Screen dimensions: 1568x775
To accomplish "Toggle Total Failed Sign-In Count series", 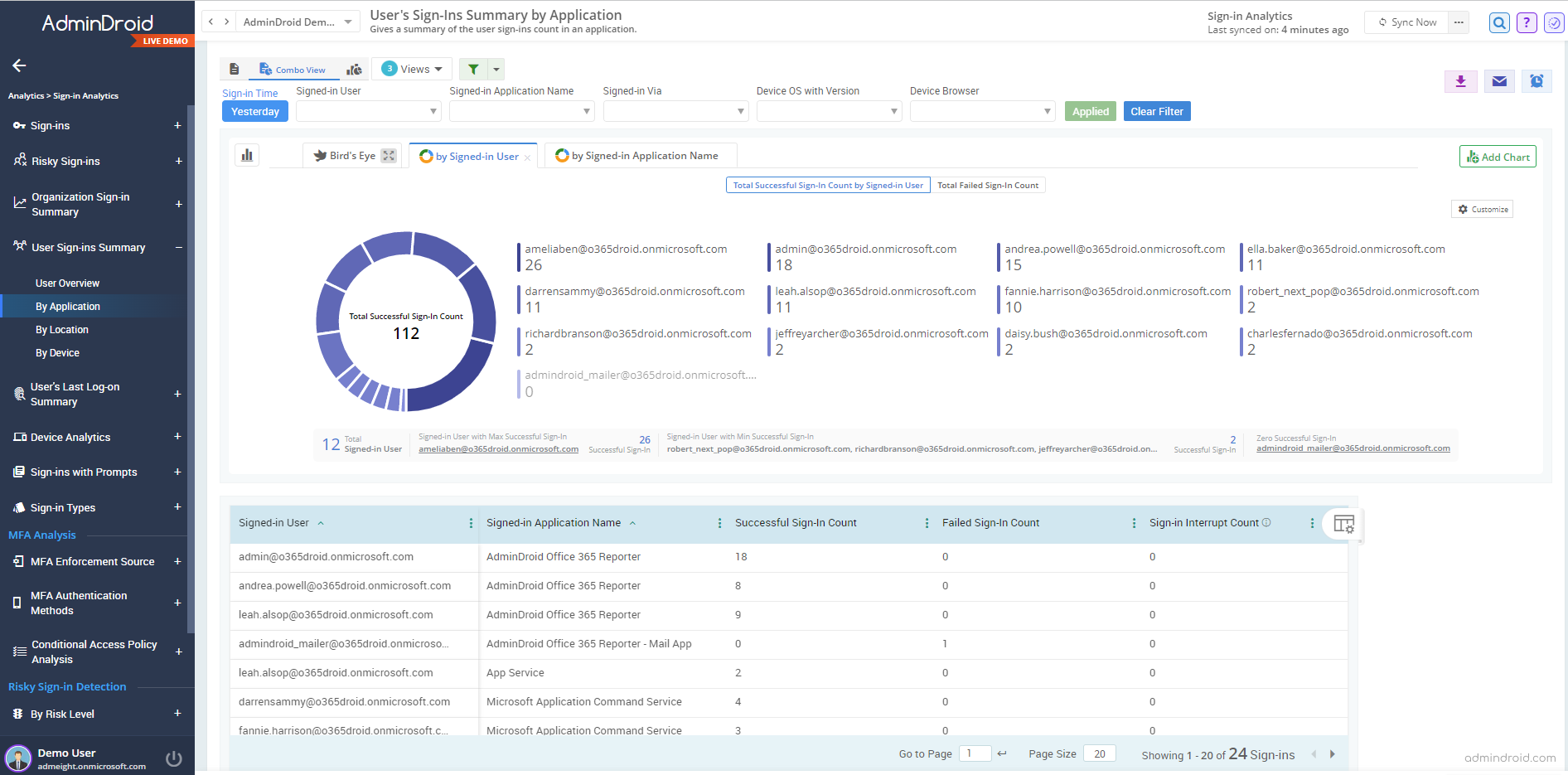I will pos(988,185).
